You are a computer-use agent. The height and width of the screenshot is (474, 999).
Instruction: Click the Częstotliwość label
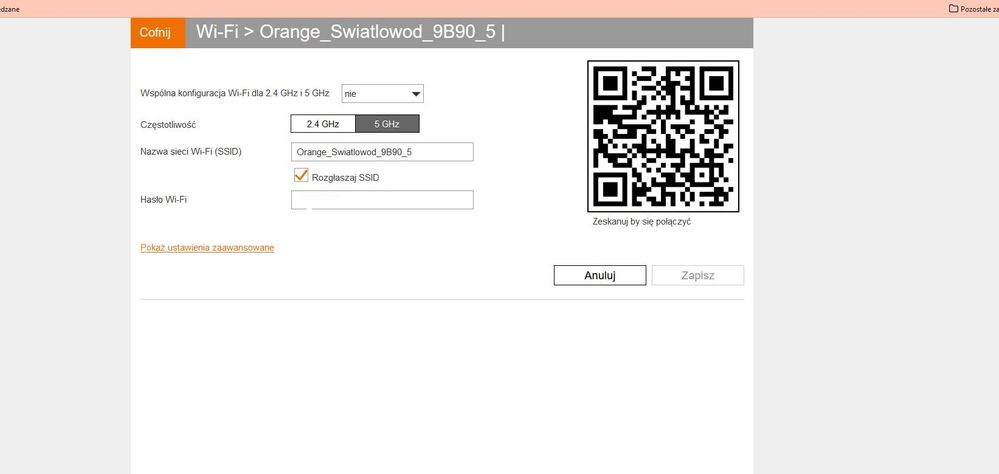click(x=168, y=125)
